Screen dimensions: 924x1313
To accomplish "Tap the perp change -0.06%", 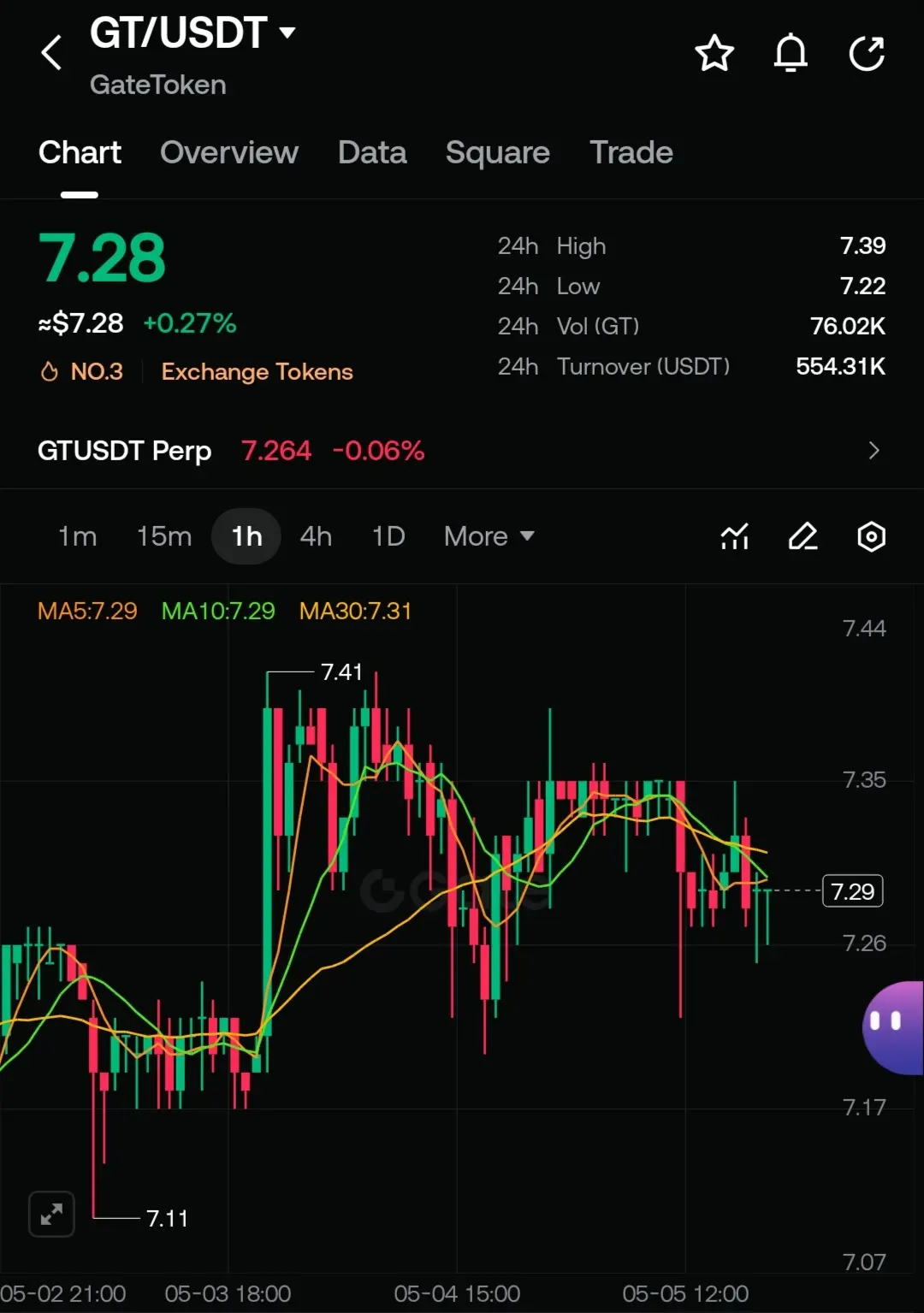I will tap(378, 450).
